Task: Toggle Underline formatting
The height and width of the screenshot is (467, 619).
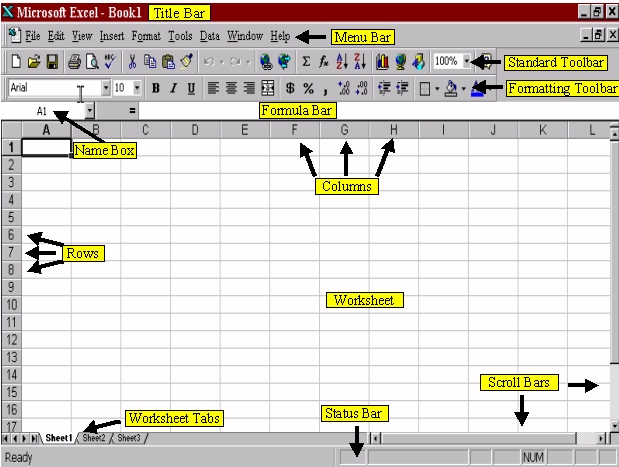Action: tap(191, 88)
